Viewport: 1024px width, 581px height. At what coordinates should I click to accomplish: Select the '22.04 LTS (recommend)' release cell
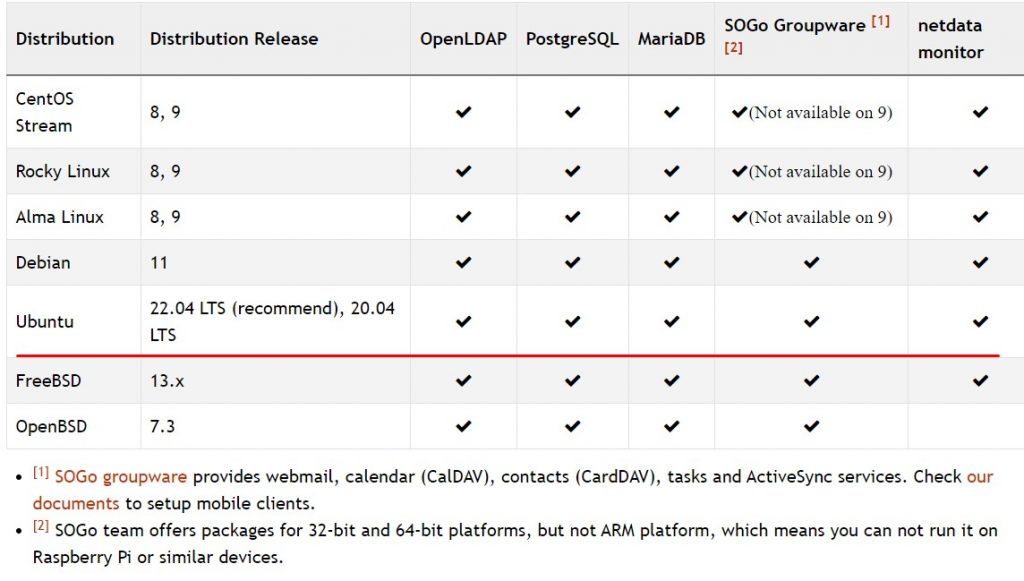276,321
